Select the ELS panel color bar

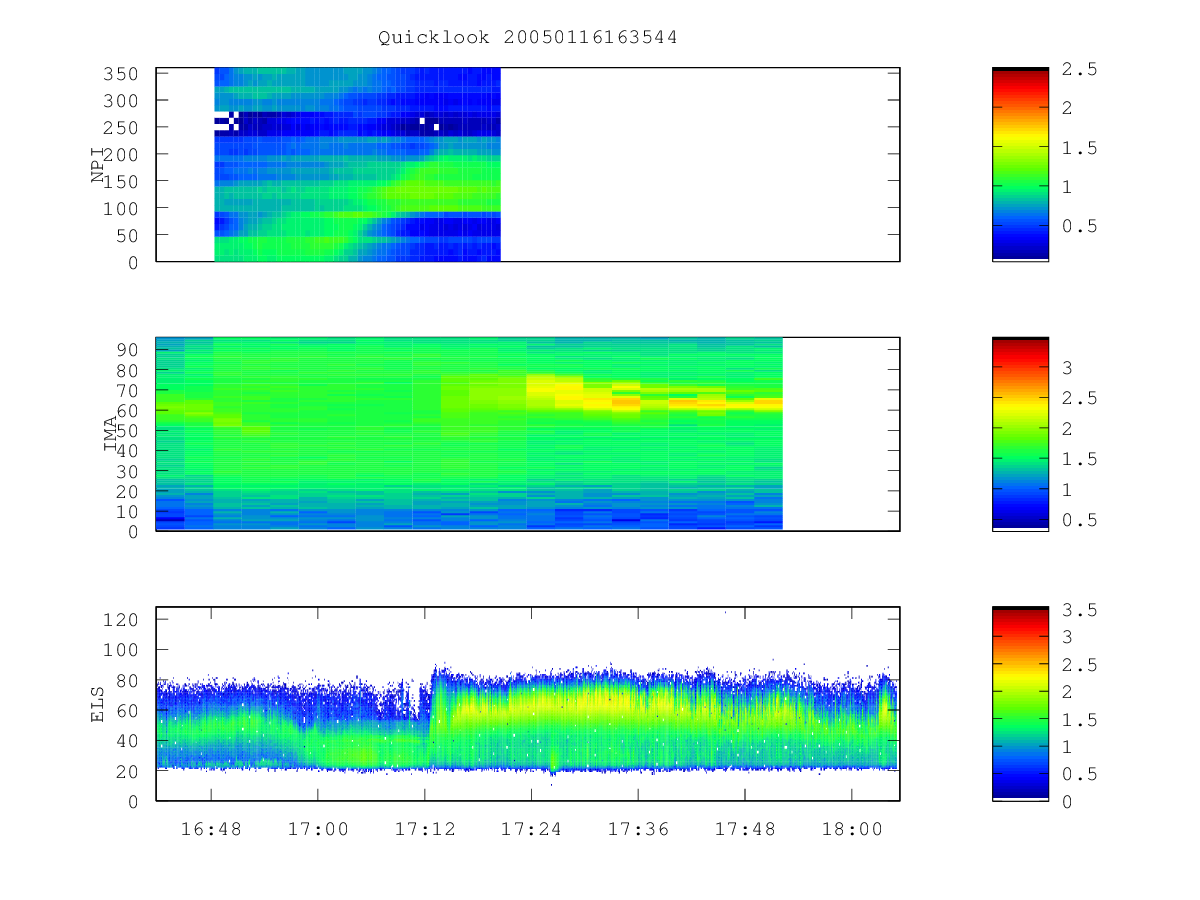[1020, 703]
